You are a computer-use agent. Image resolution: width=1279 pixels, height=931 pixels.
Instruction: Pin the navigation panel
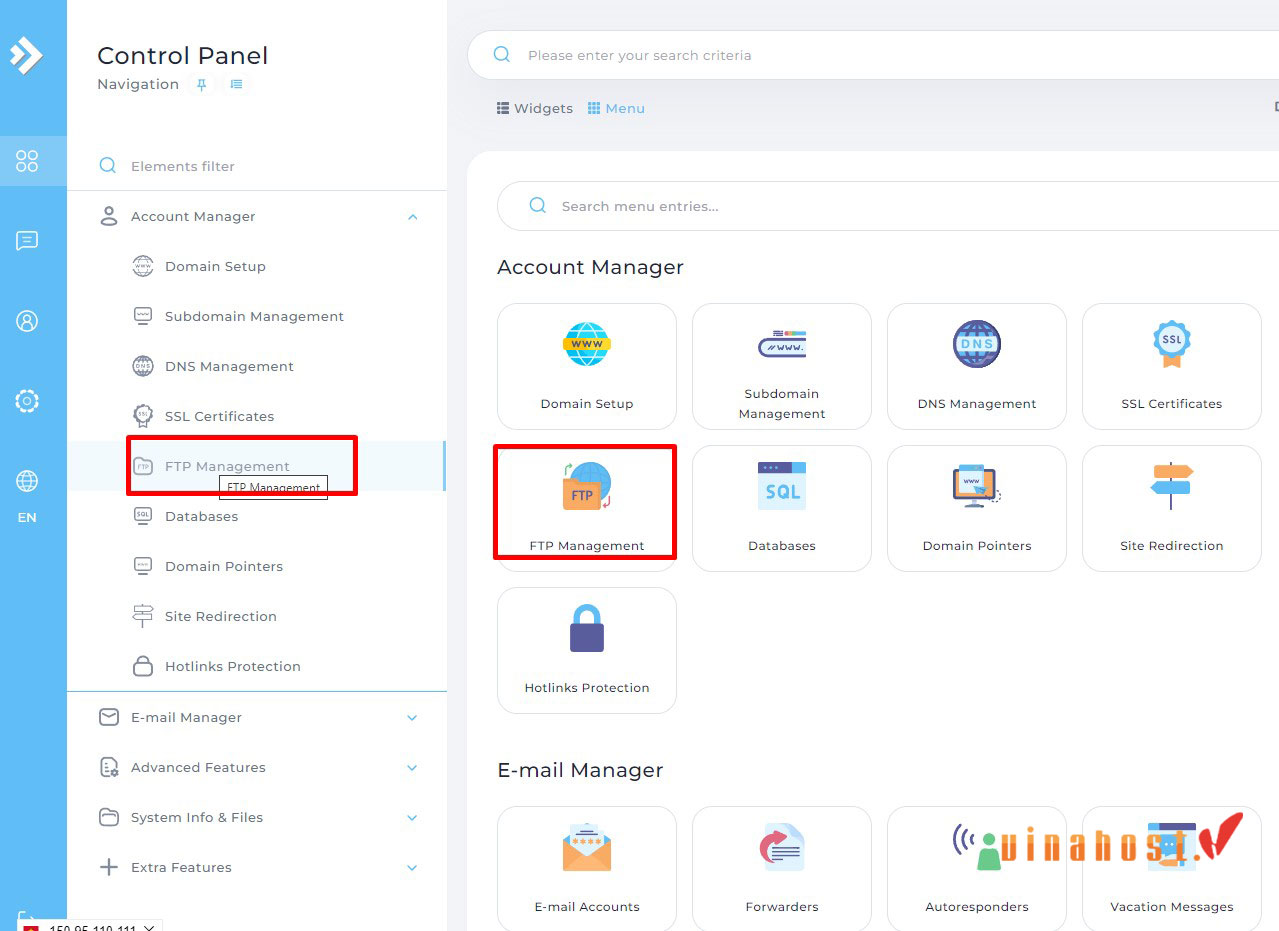click(201, 85)
